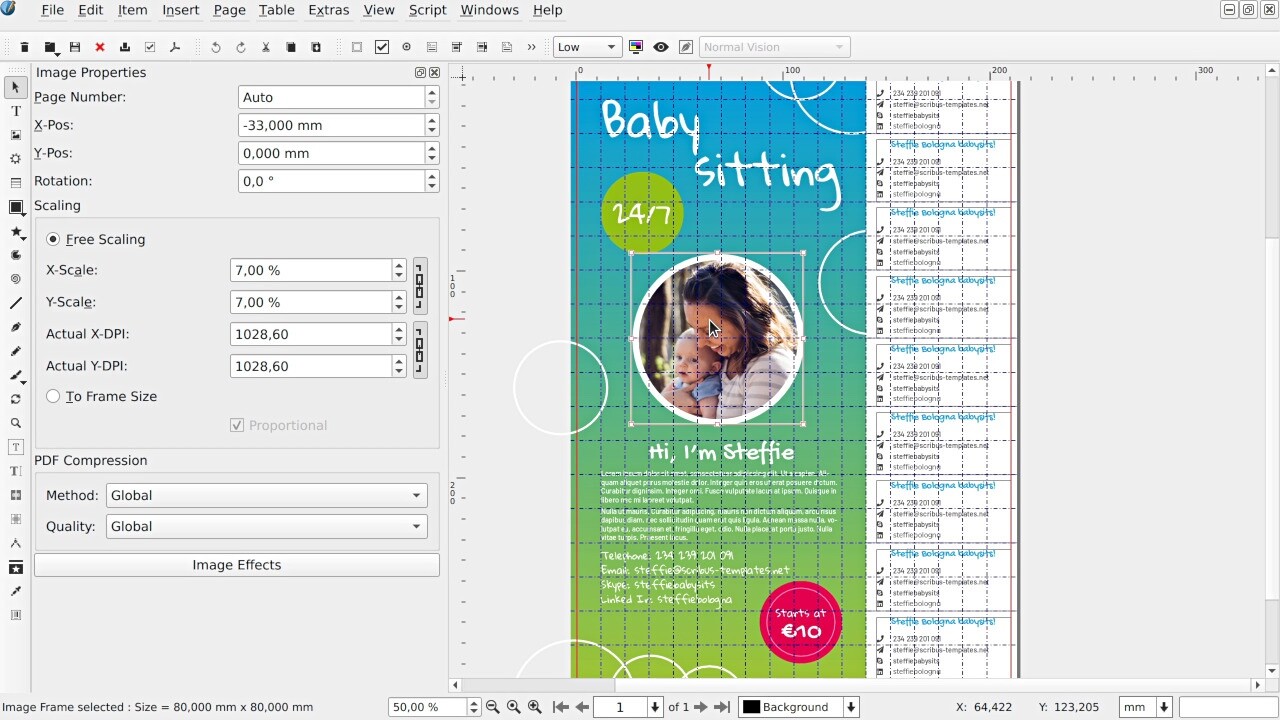Image resolution: width=1280 pixels, height=720 pixels.
Task: Select the To Frame Size scaling option
Action: click(x=53, y=396)
